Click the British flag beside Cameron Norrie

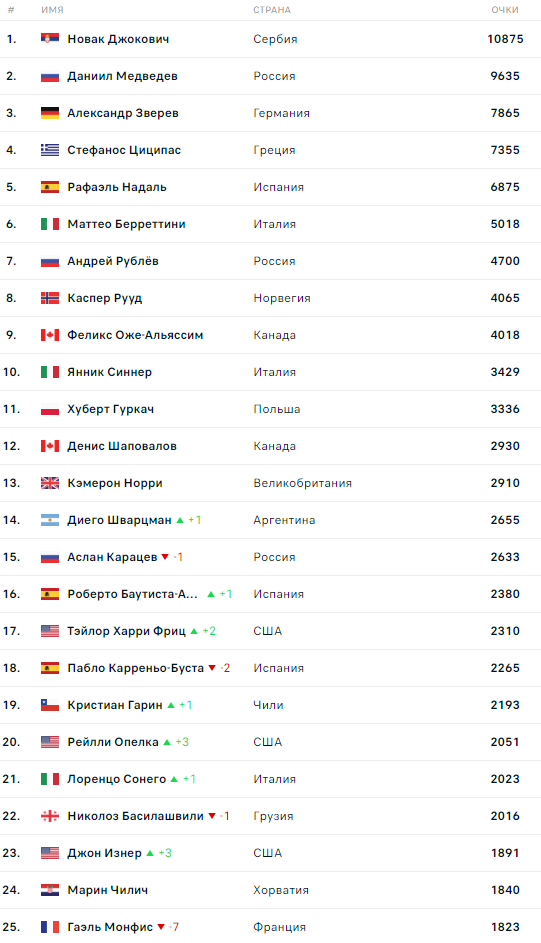(50, 483)
